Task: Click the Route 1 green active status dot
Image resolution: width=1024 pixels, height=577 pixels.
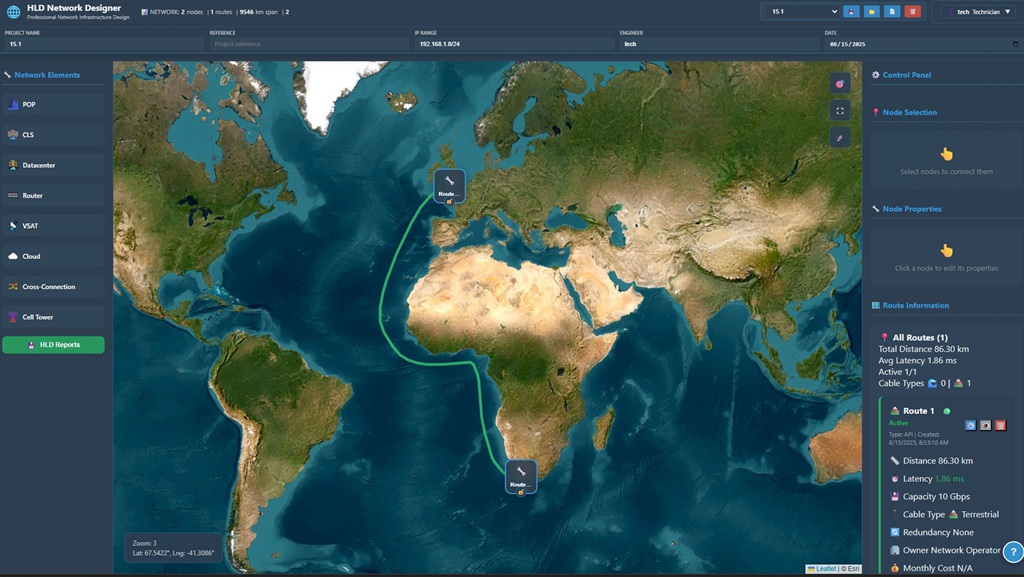Action: [946, 411]
